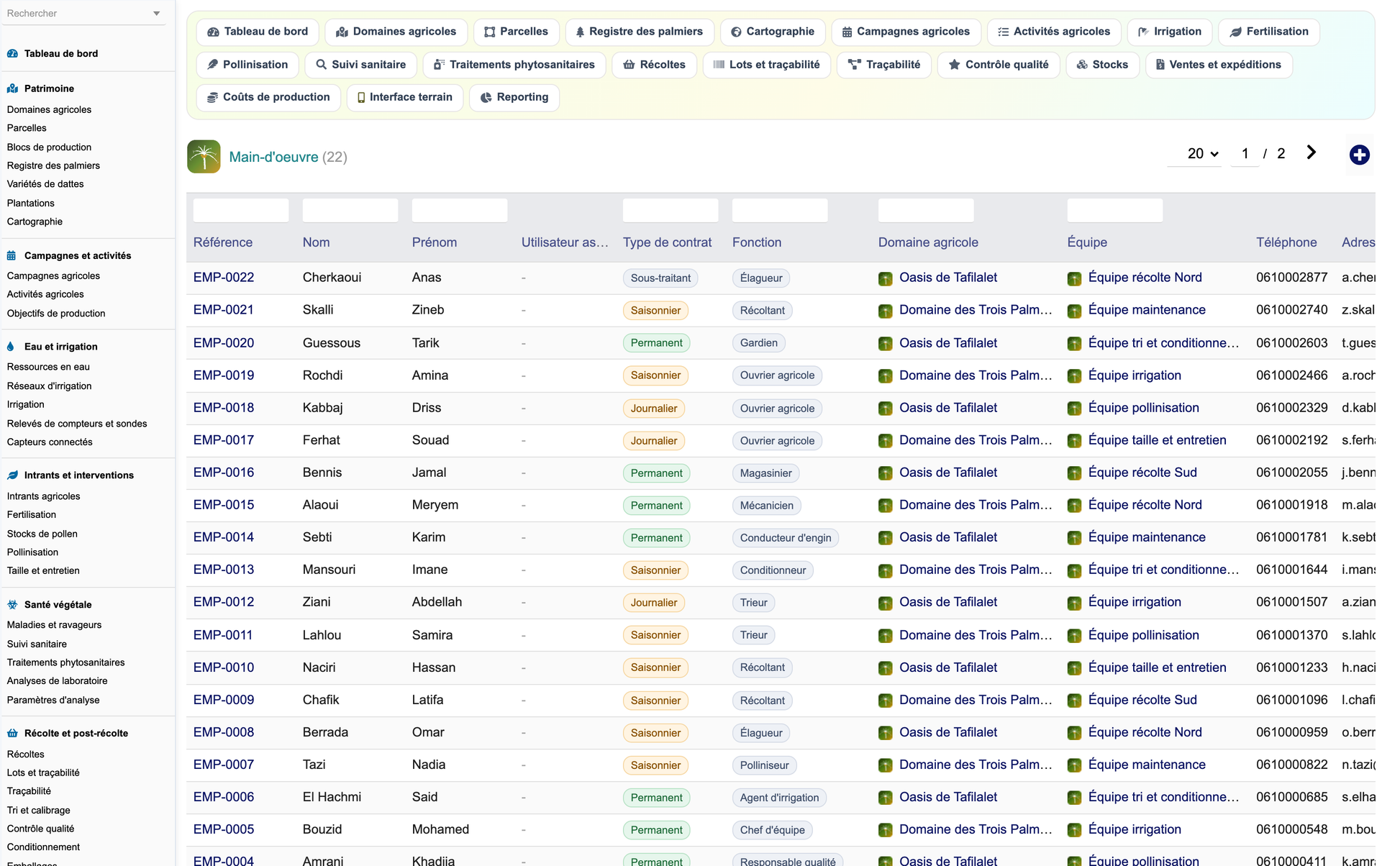Open Pollinisation toolbar button

click(247, 65)
